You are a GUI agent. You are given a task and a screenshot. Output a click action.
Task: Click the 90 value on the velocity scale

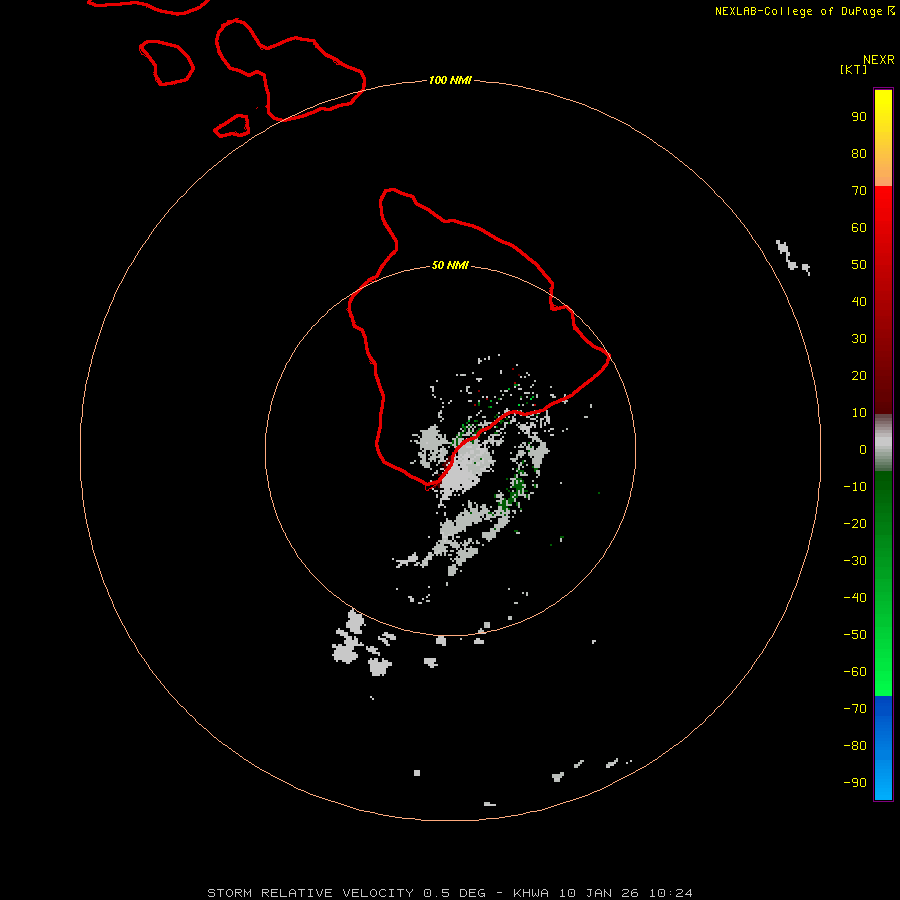[859, 117]
